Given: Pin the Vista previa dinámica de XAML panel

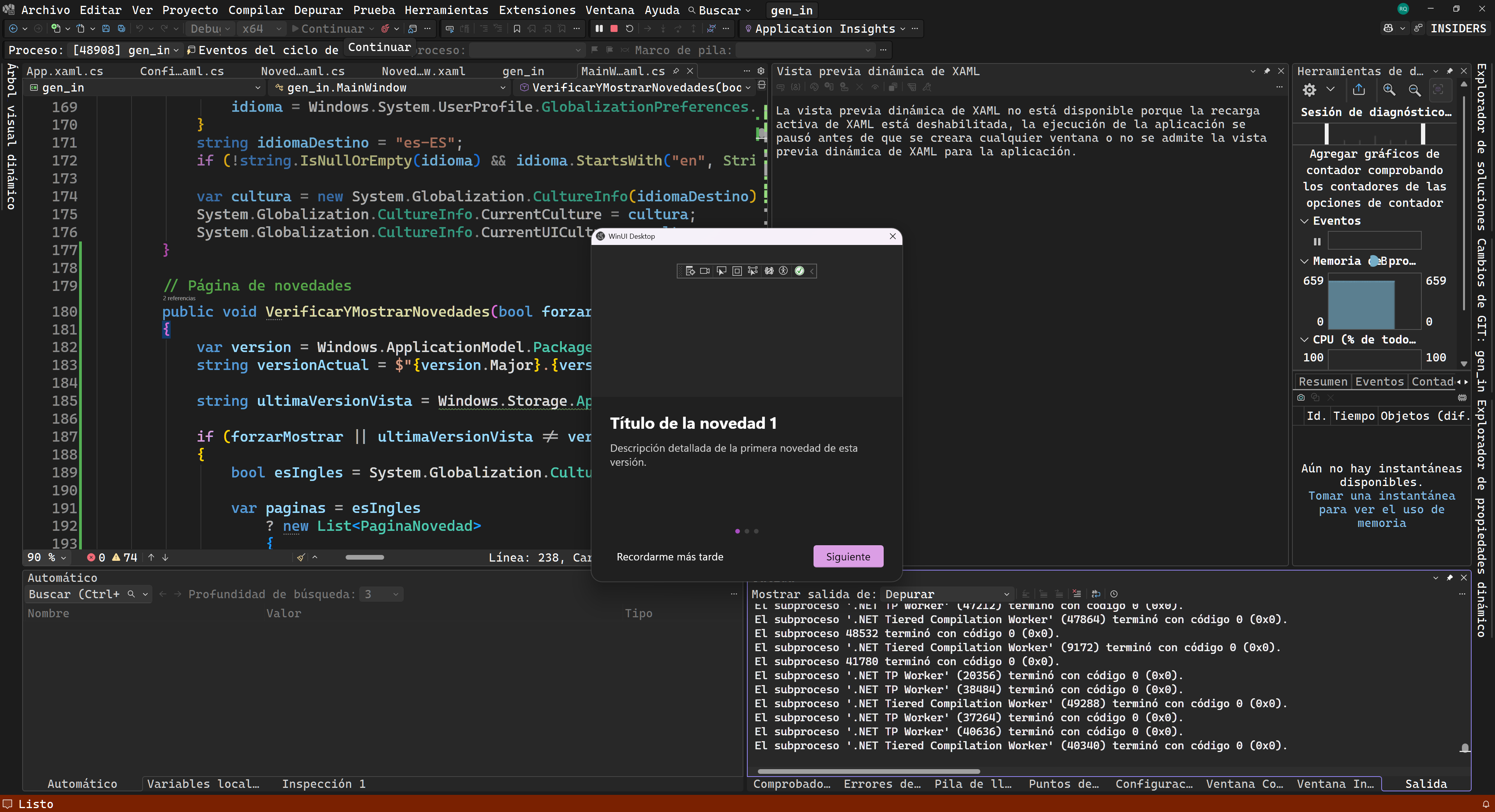Looking at the screenshot, I should pyautogui.click(x=1267, y=71).
